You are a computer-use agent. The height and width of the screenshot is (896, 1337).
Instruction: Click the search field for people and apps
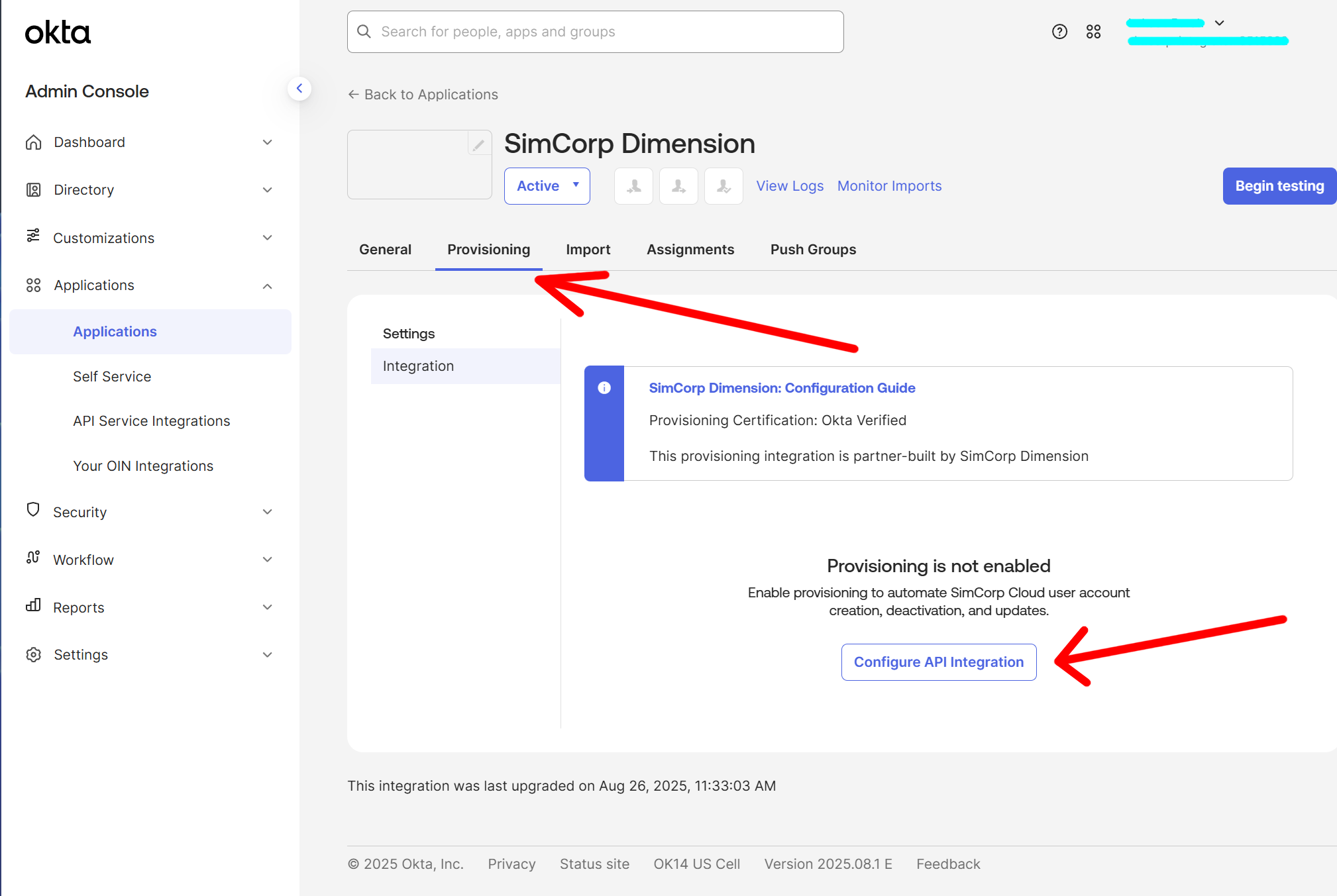pyautogui.click(x=594, y=31)
